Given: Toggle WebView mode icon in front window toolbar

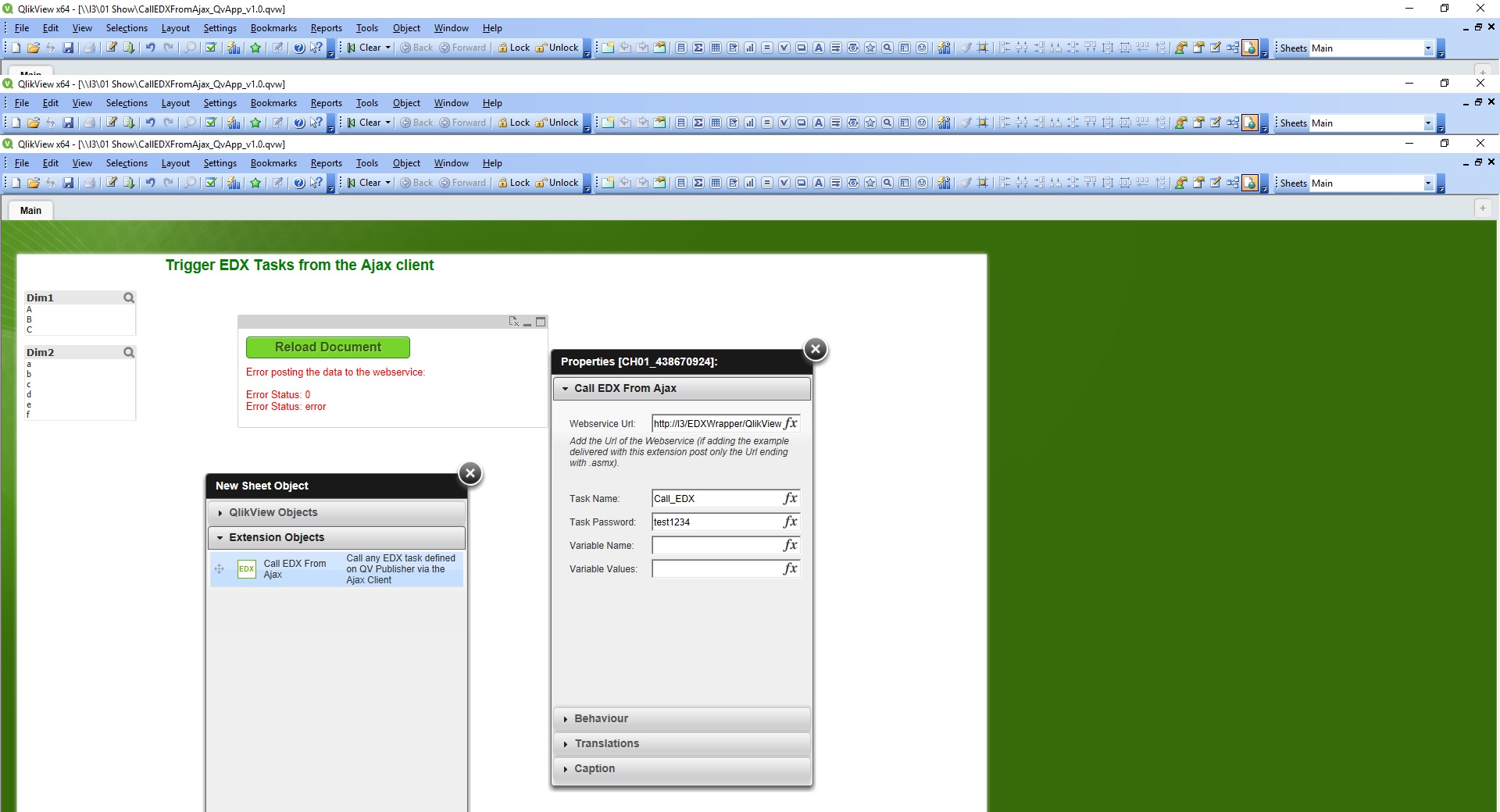Looking at the screenshot, I should pos(1250,183).
